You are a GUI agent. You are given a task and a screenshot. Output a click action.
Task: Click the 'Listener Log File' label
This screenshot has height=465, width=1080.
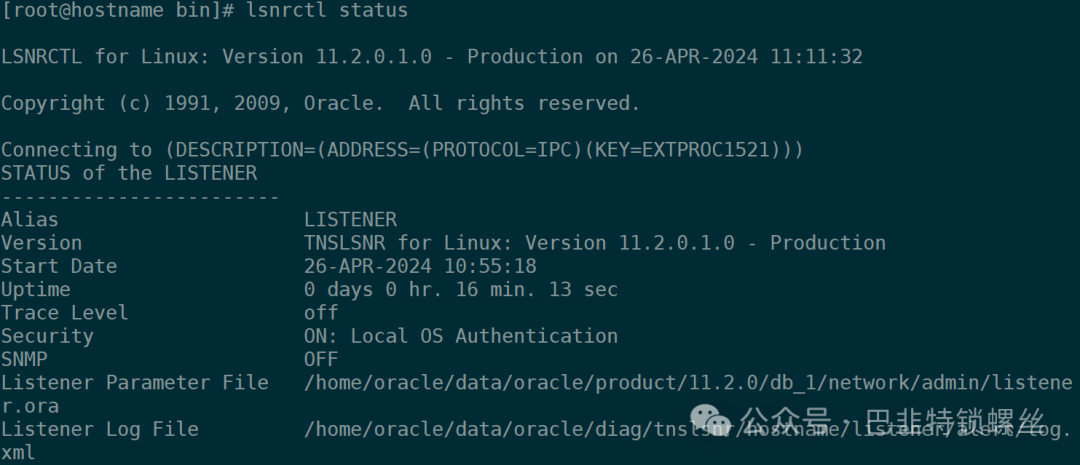pos(100,430)
